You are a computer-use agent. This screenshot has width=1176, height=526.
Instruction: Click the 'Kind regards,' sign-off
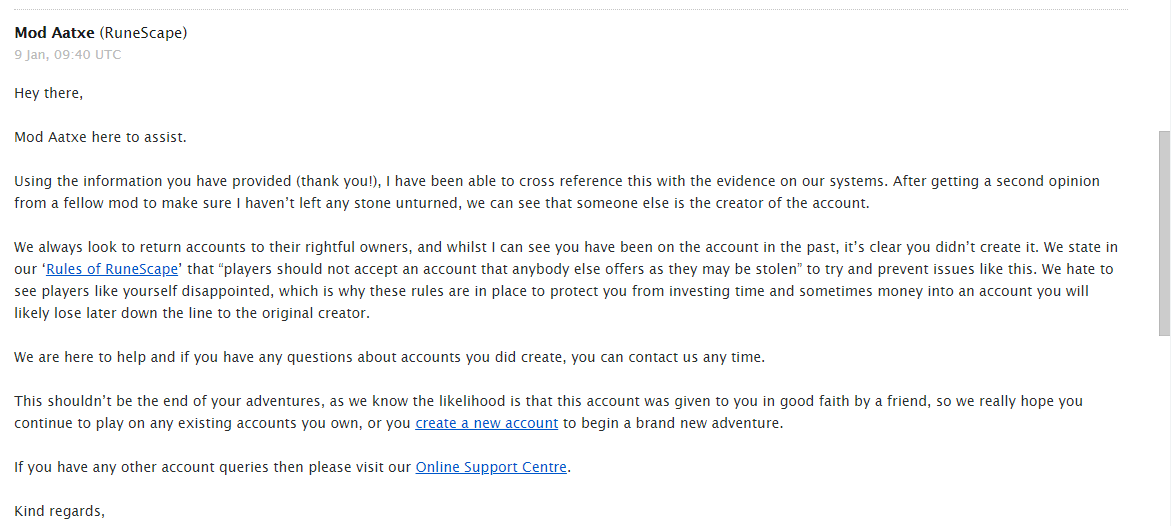point(59,511)
